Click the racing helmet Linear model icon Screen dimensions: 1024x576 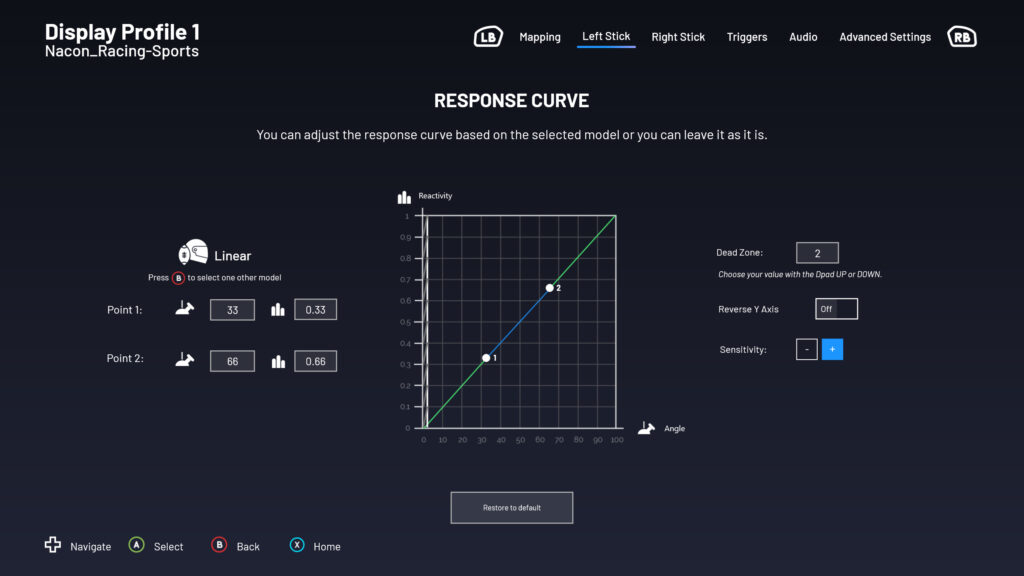click(193, 254)
